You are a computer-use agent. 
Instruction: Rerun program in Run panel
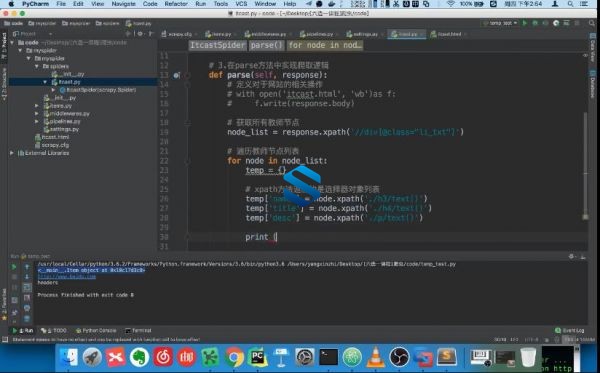[x=14, y=267]
